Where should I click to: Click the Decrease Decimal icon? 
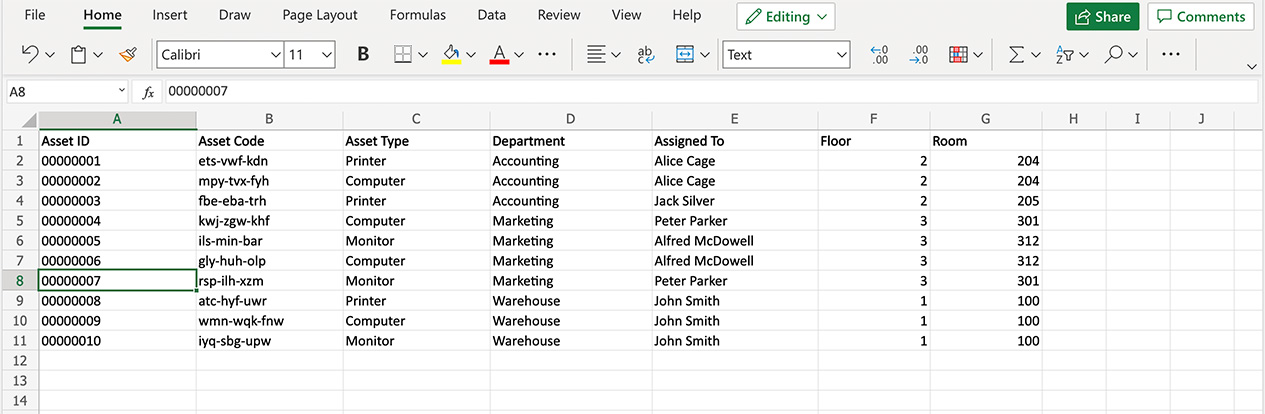[x=919, y=55]
